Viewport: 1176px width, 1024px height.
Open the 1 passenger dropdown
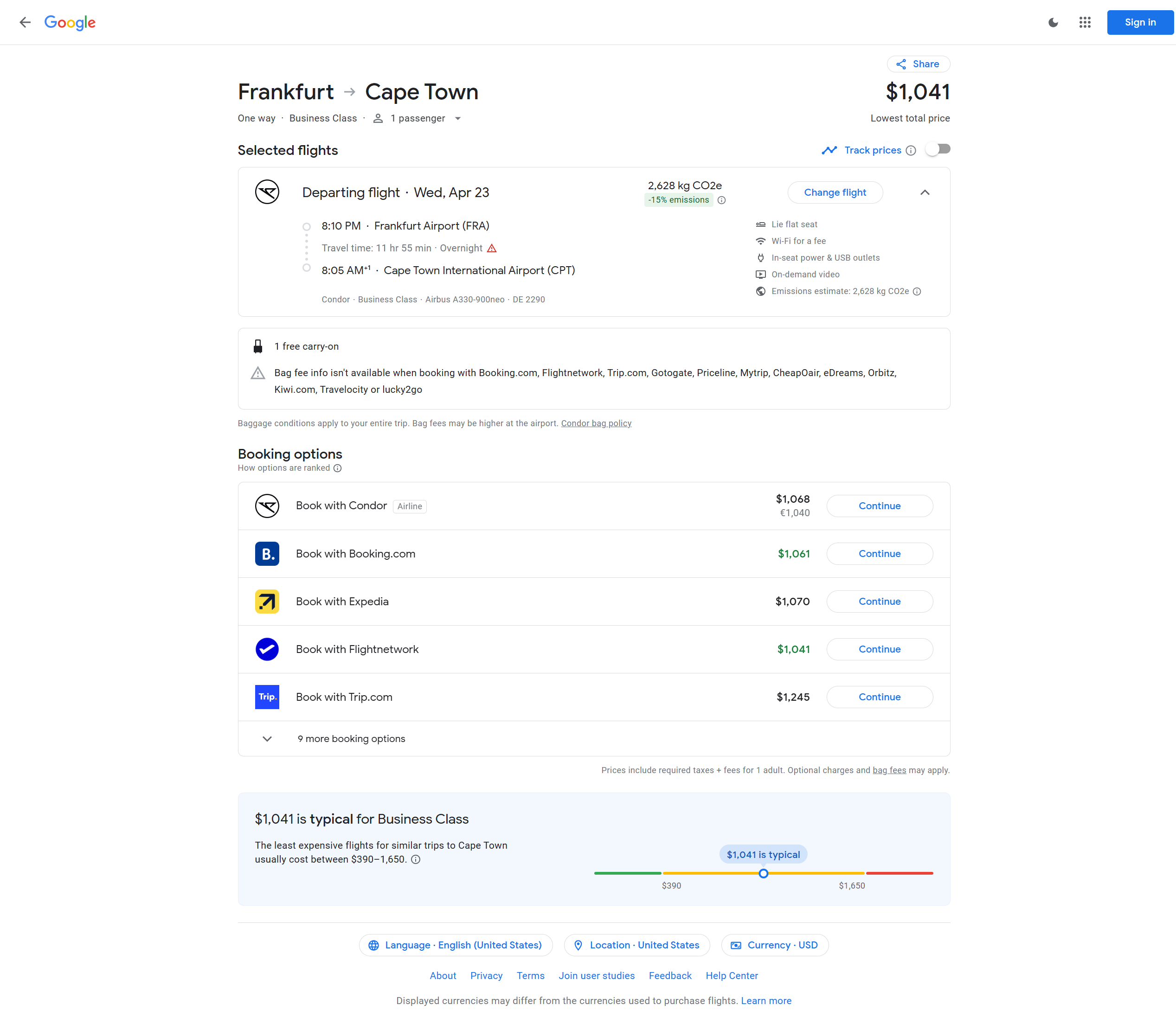point(418,118)
